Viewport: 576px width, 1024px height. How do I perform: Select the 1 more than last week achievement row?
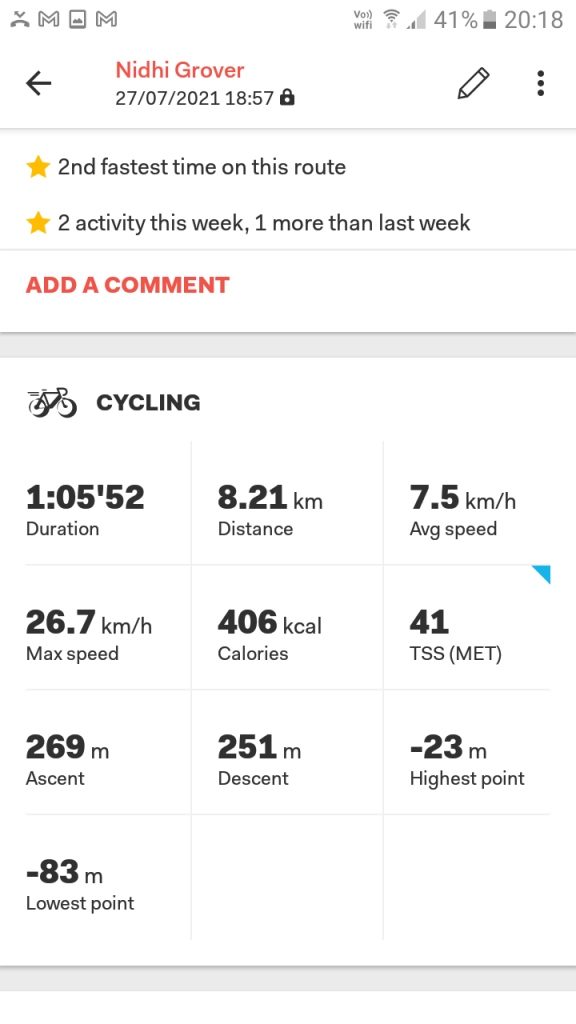[288, 223]
